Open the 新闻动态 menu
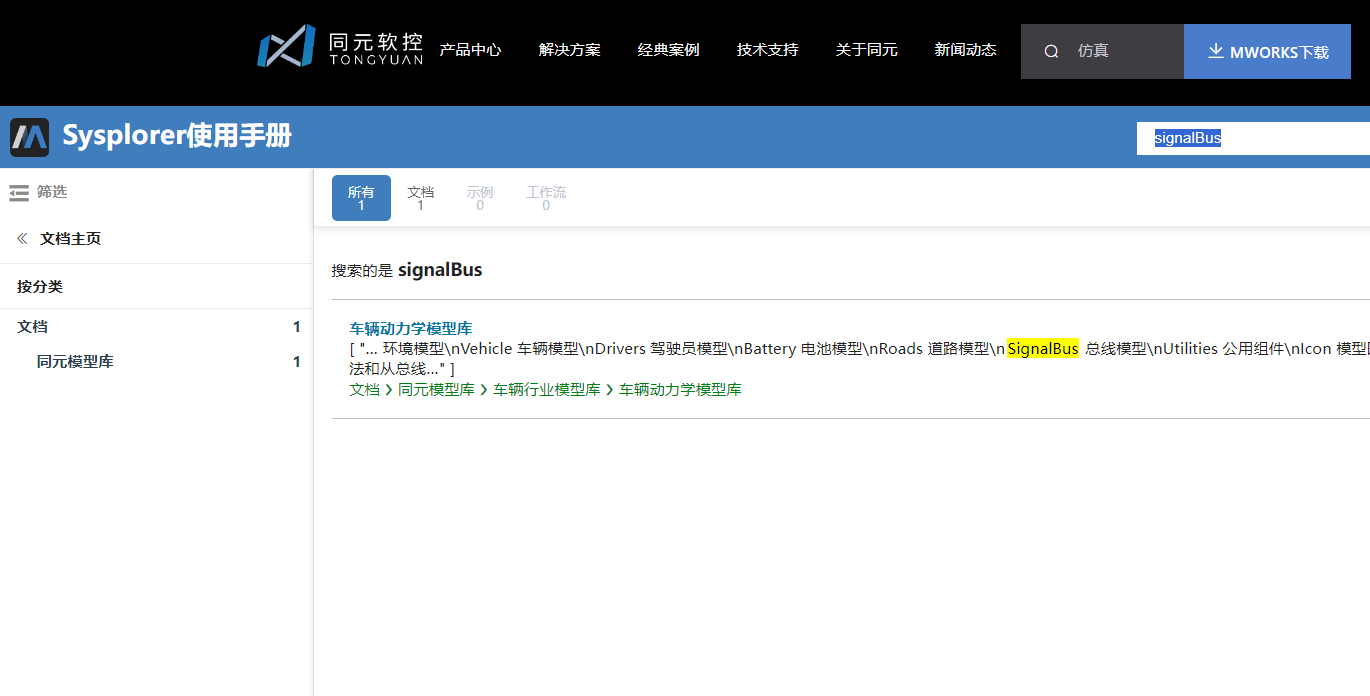The height and width of the screenshot is (696, 1370). tap(966, 50)
